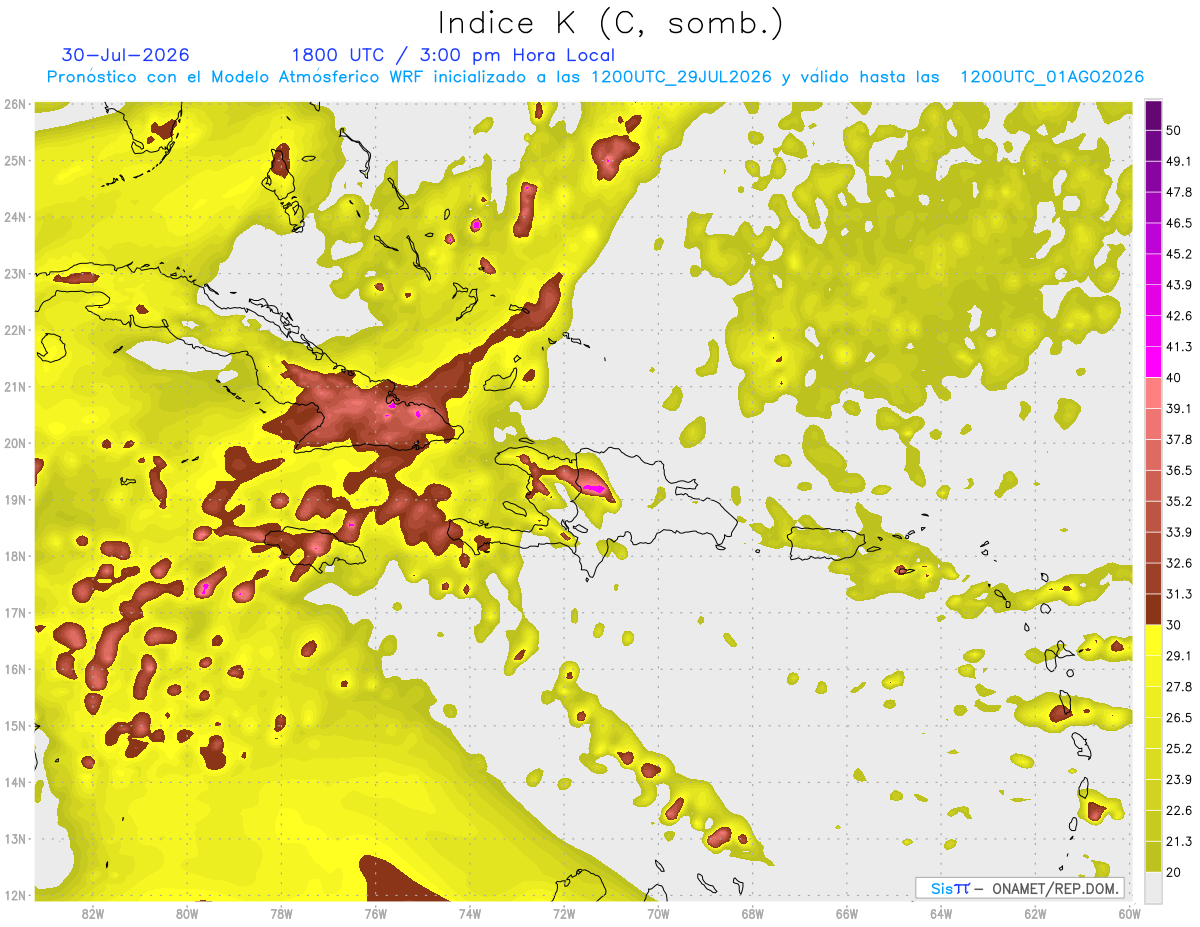Click the latitude label '13N'
This screenshot has width=1200, height=927.
14,838
